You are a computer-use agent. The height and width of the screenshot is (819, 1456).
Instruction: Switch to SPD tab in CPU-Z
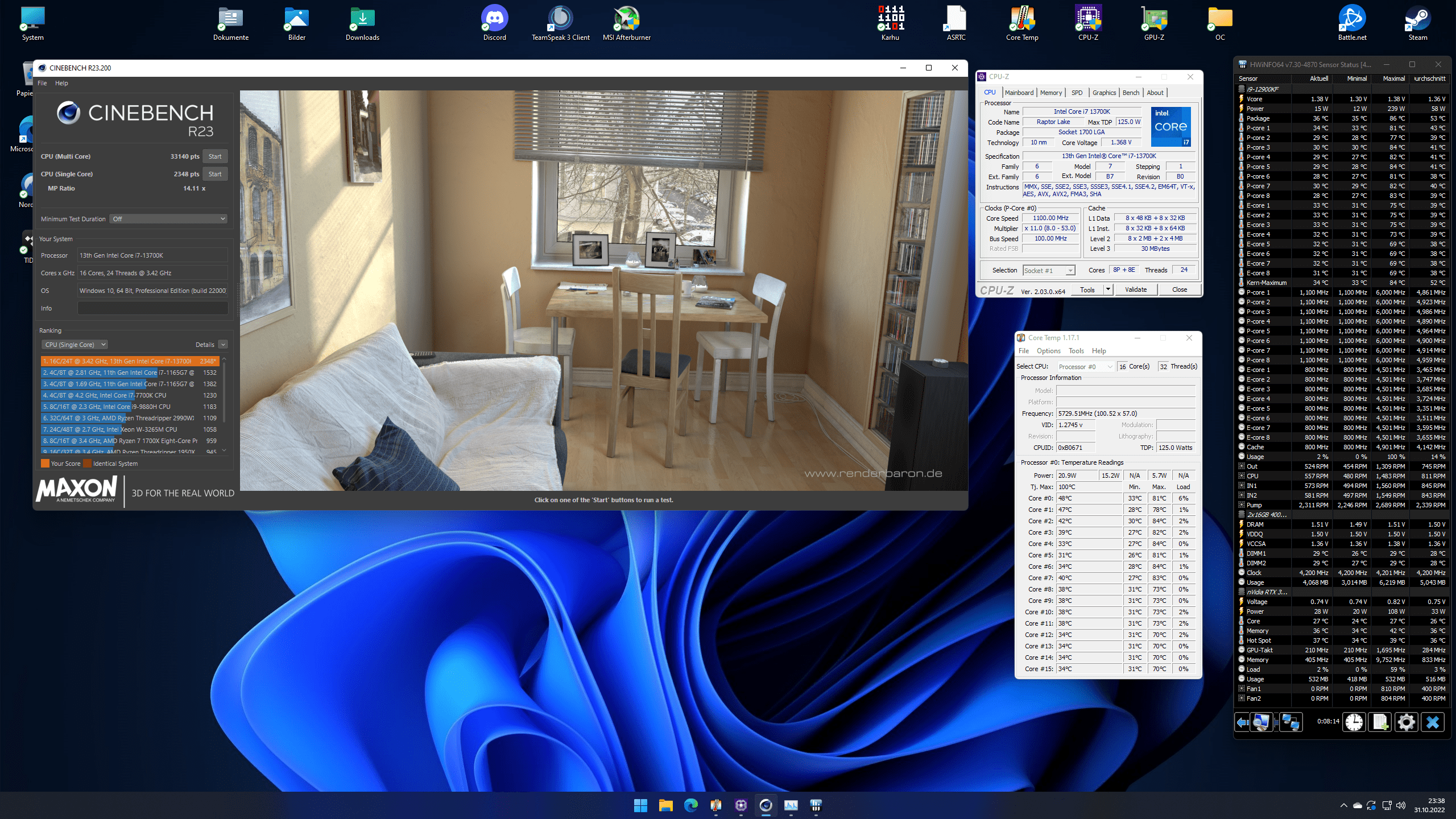point(1077,93)
